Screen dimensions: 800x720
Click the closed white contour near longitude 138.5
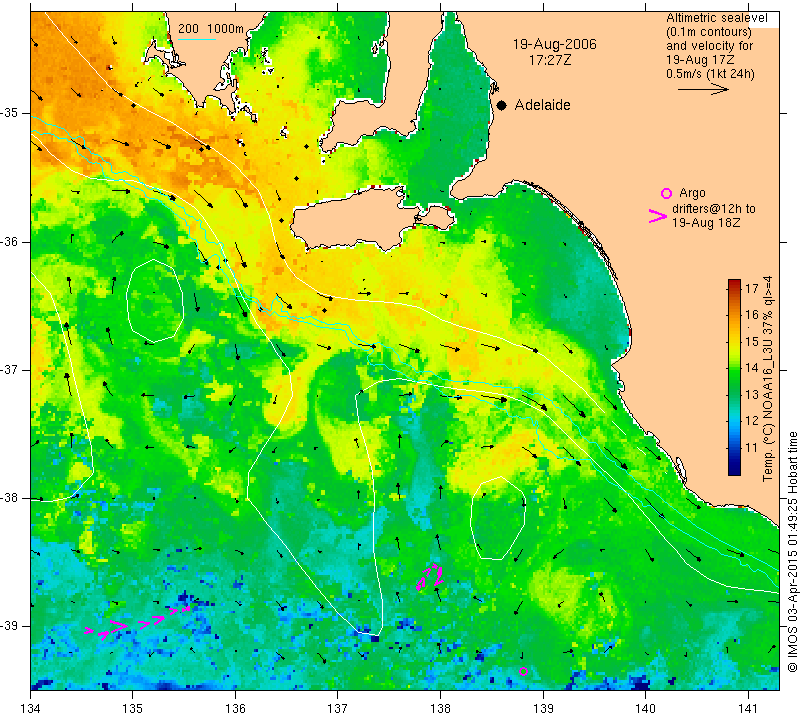(x=498, y=518)
